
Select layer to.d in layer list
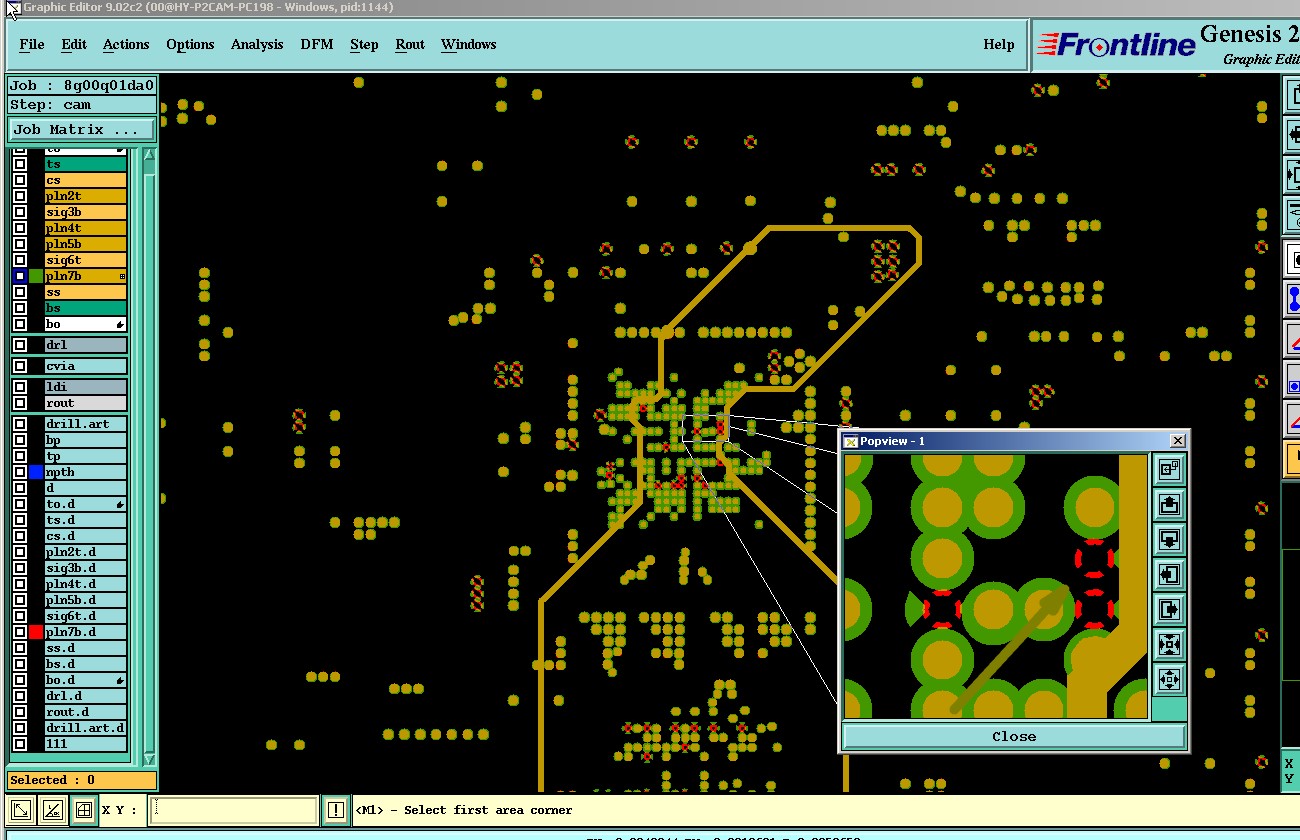coord(86,504)
